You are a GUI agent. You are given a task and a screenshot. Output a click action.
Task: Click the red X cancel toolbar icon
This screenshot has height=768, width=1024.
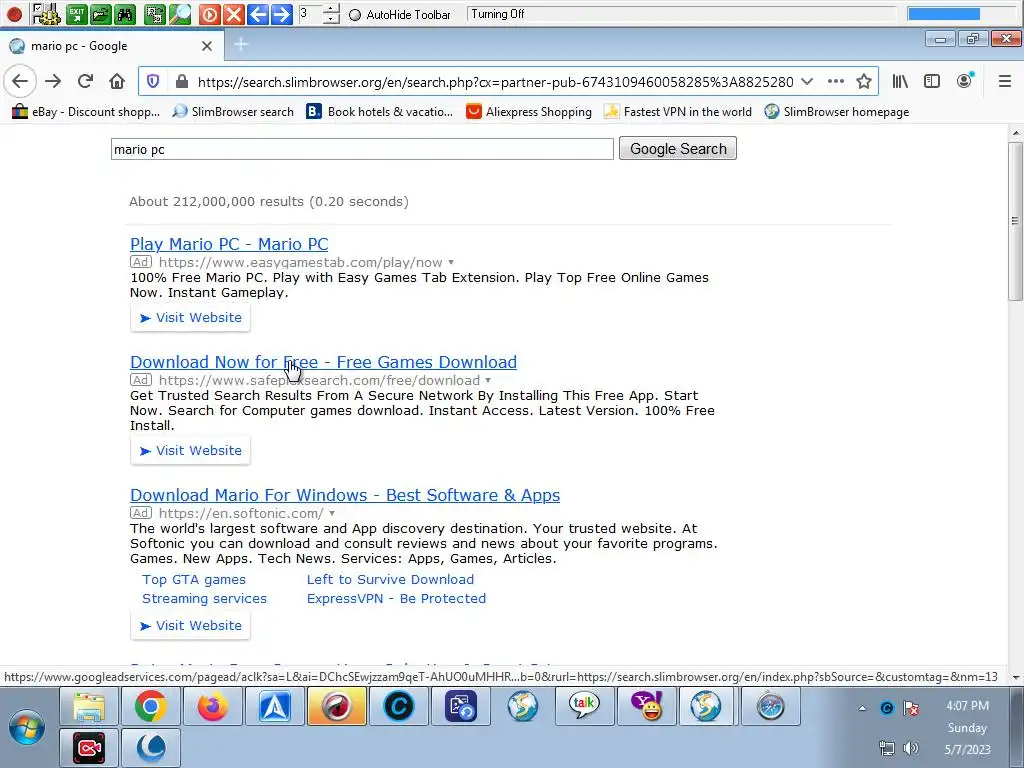234,14
